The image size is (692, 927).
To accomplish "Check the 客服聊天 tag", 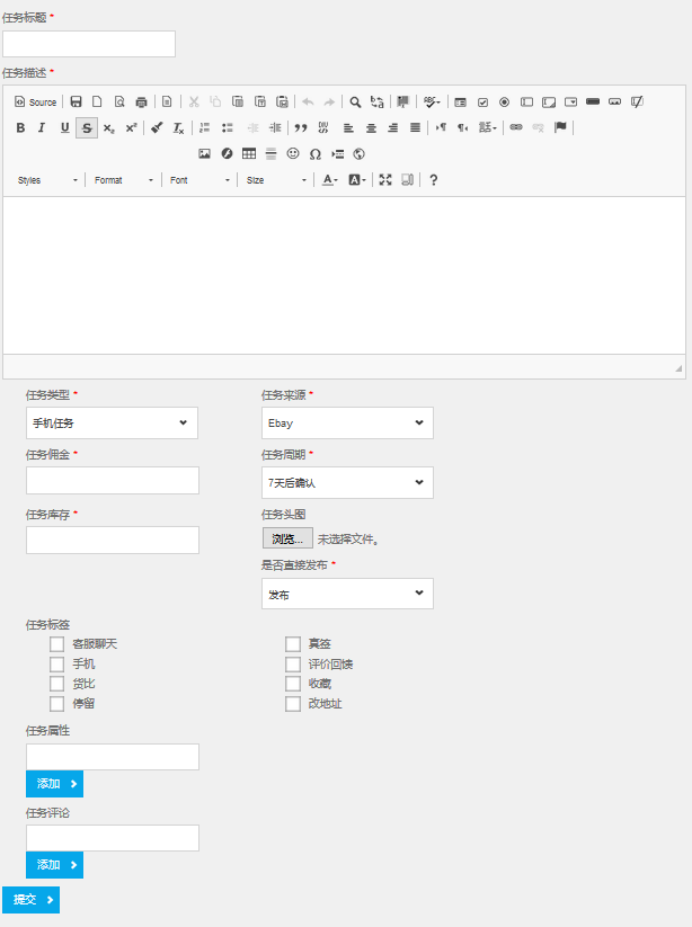I will (57, 644).
